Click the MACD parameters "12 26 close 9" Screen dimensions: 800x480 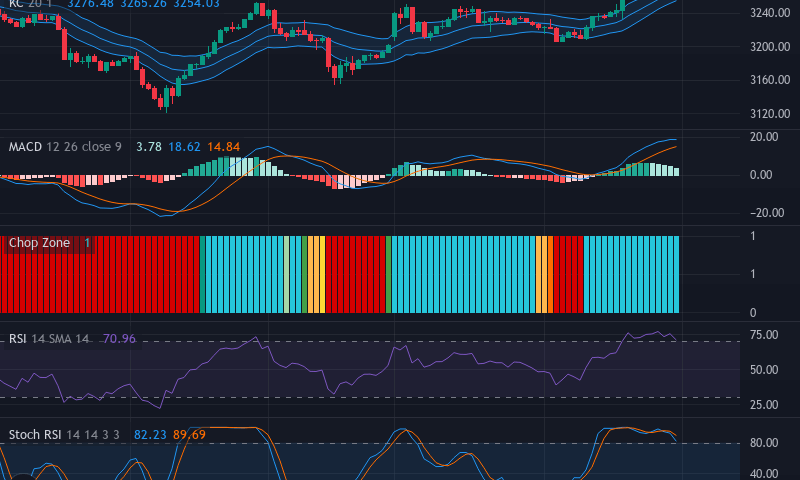pos(84,147)
